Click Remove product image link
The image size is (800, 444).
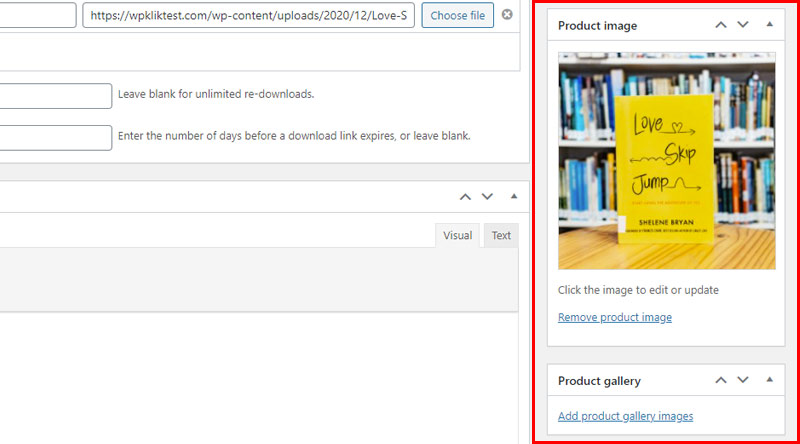pos(615,317)
